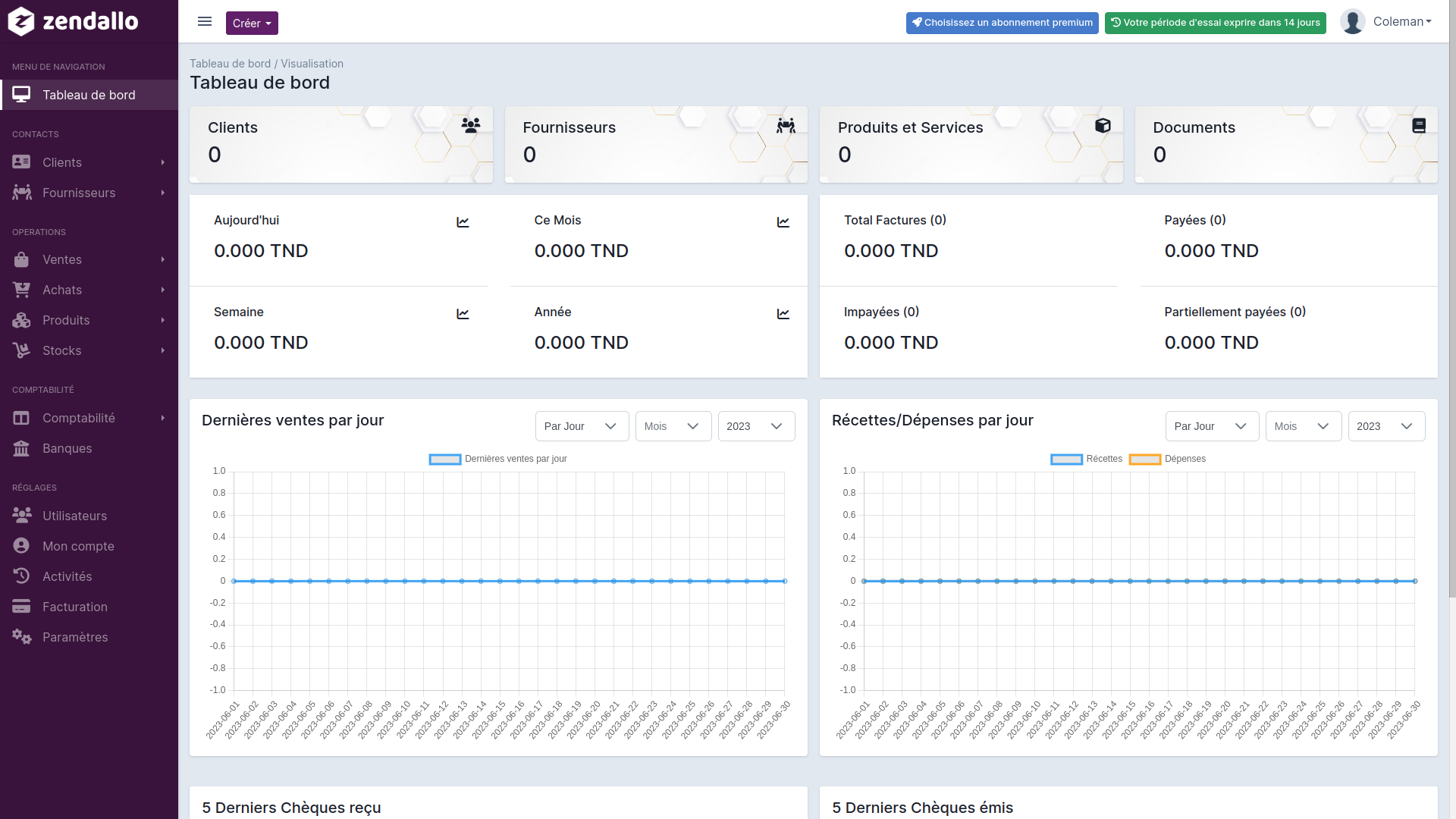Click the Payées (0) label

1195,220
